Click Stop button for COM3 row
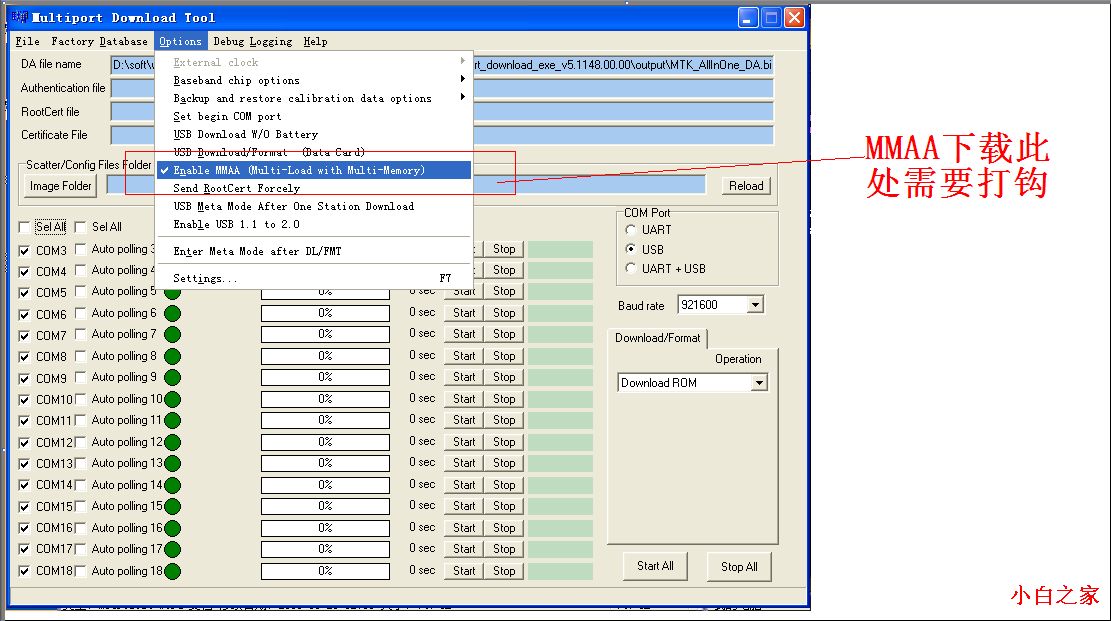The image size is (1111, 621). tap(504, 249)
